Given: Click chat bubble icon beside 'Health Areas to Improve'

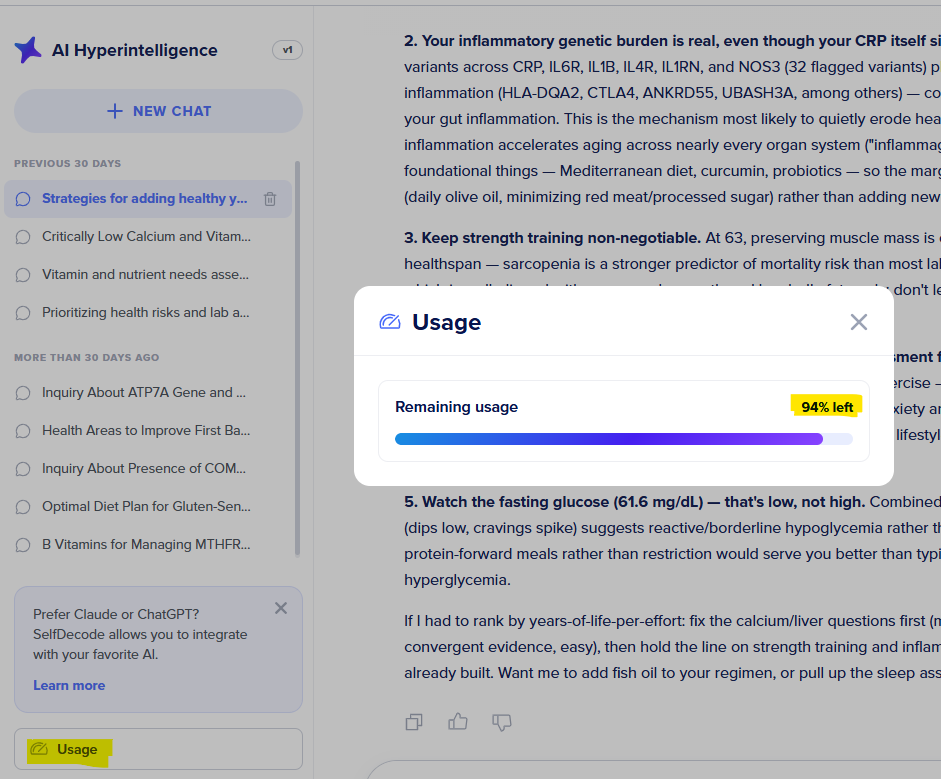Looking at the screenshot, I should pyautogui.click(x=23, y=431).
